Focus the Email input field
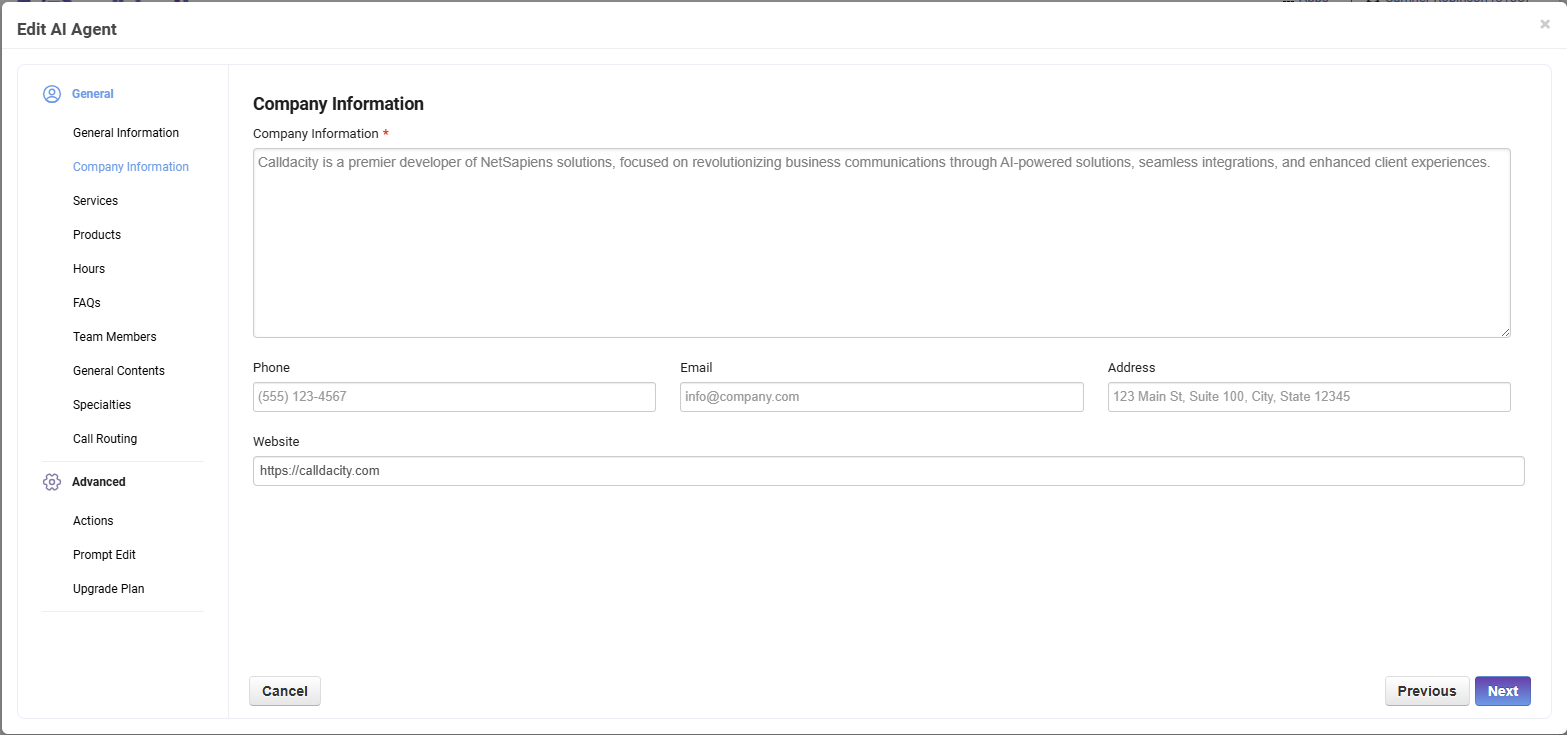Viewport: 1567px width, 735px height. pos(881,397)
